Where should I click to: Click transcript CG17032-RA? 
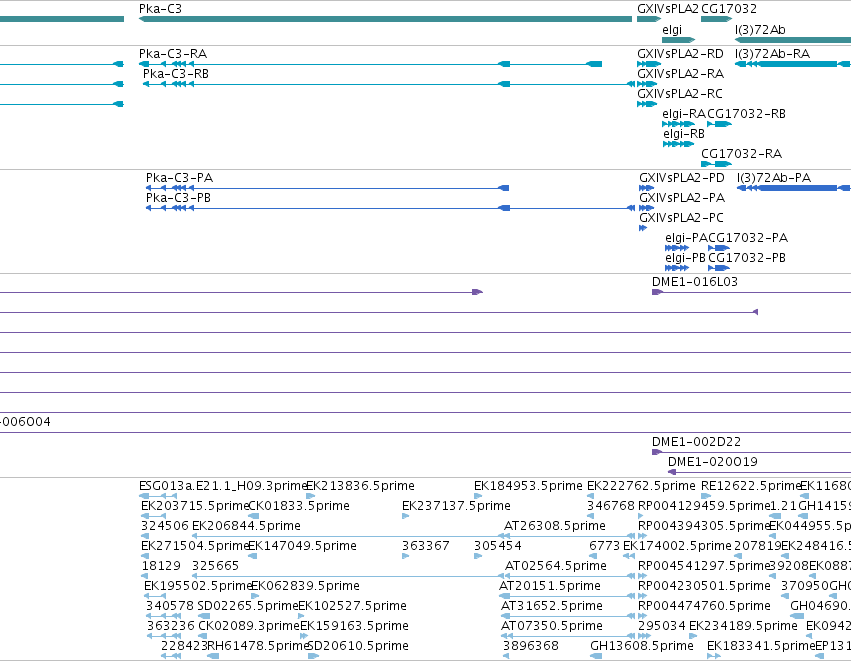[716, 164]
